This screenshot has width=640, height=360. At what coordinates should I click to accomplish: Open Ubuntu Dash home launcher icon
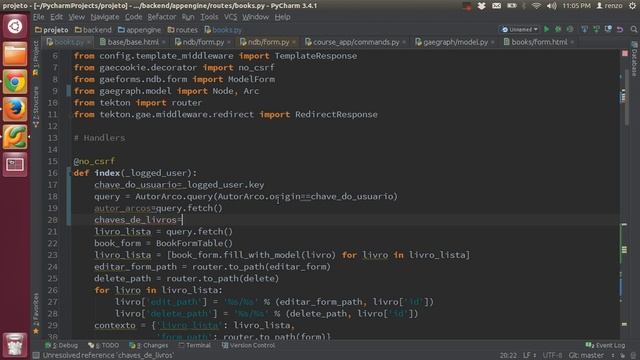point(15,27)
